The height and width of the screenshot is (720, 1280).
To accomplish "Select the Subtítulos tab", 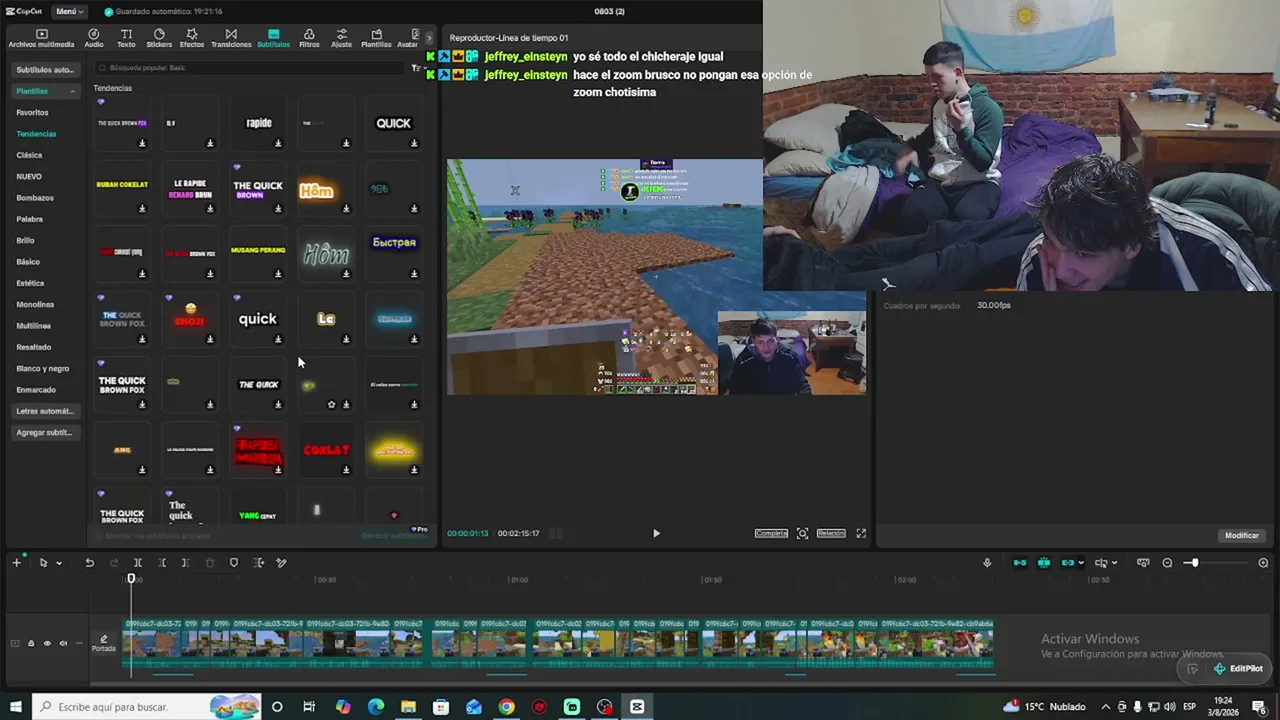I will [273, 38].
